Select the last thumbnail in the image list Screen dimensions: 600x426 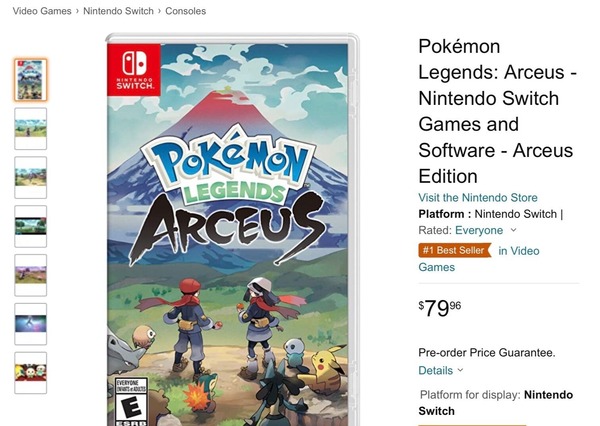click(x=30, y=373)
